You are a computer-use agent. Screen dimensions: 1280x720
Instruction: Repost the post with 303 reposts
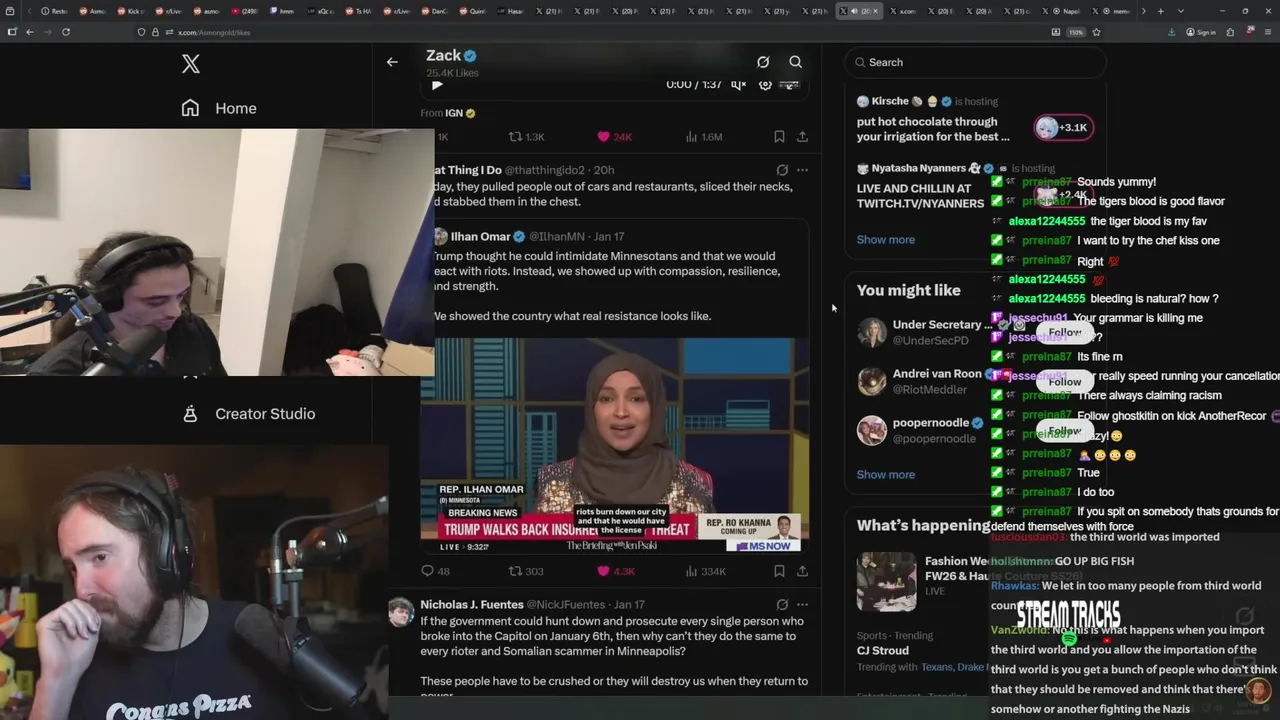[x=526, y=572]
